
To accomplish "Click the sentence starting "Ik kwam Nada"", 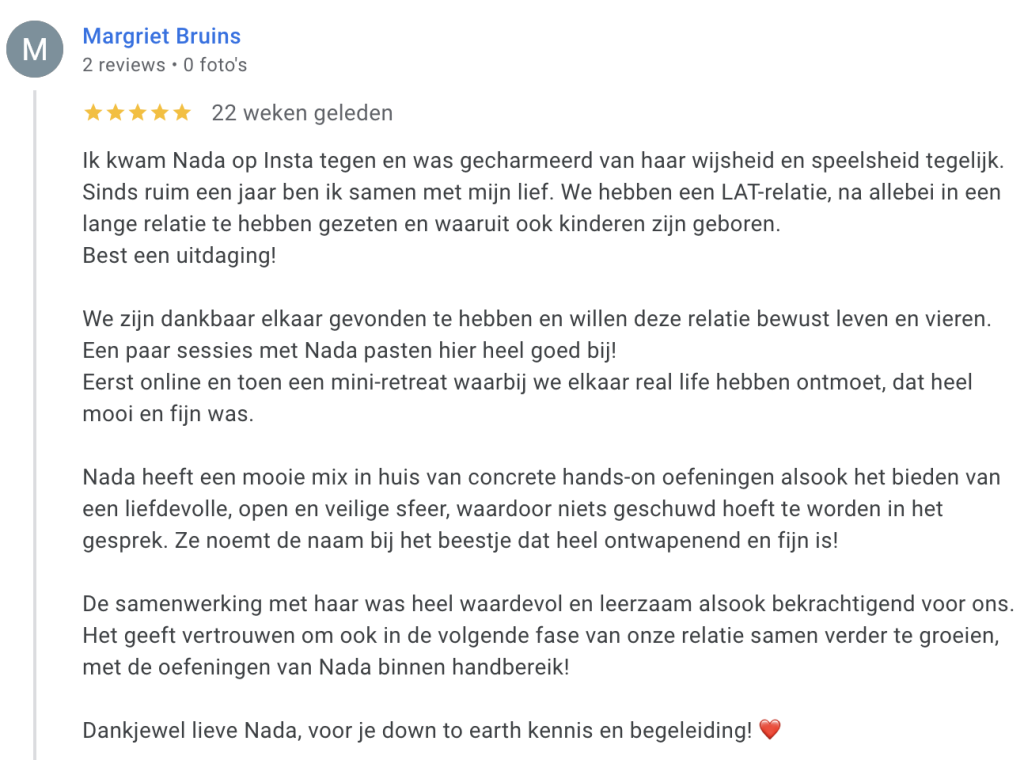I will click(x=542, y=160).
